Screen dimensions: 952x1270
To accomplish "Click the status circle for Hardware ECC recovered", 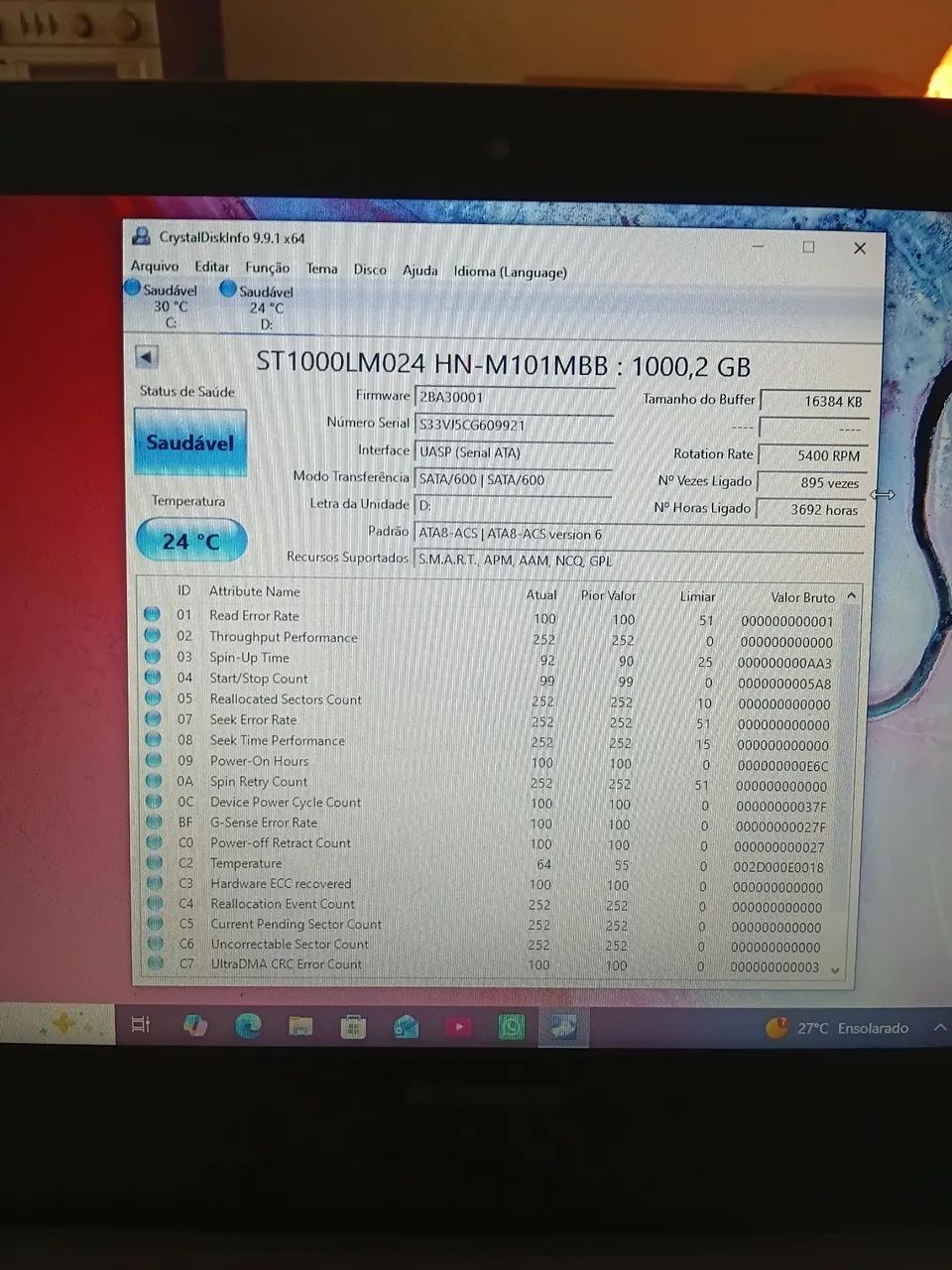I will click(x=155, y=883).
